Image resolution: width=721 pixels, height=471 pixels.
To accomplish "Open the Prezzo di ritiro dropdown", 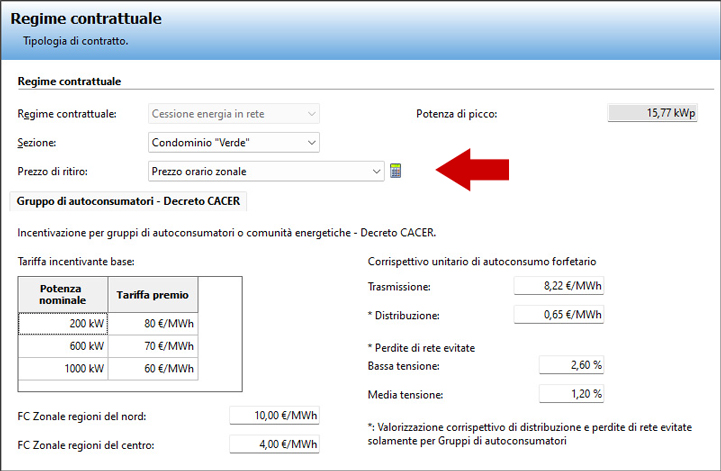I will tap(376, 172).
